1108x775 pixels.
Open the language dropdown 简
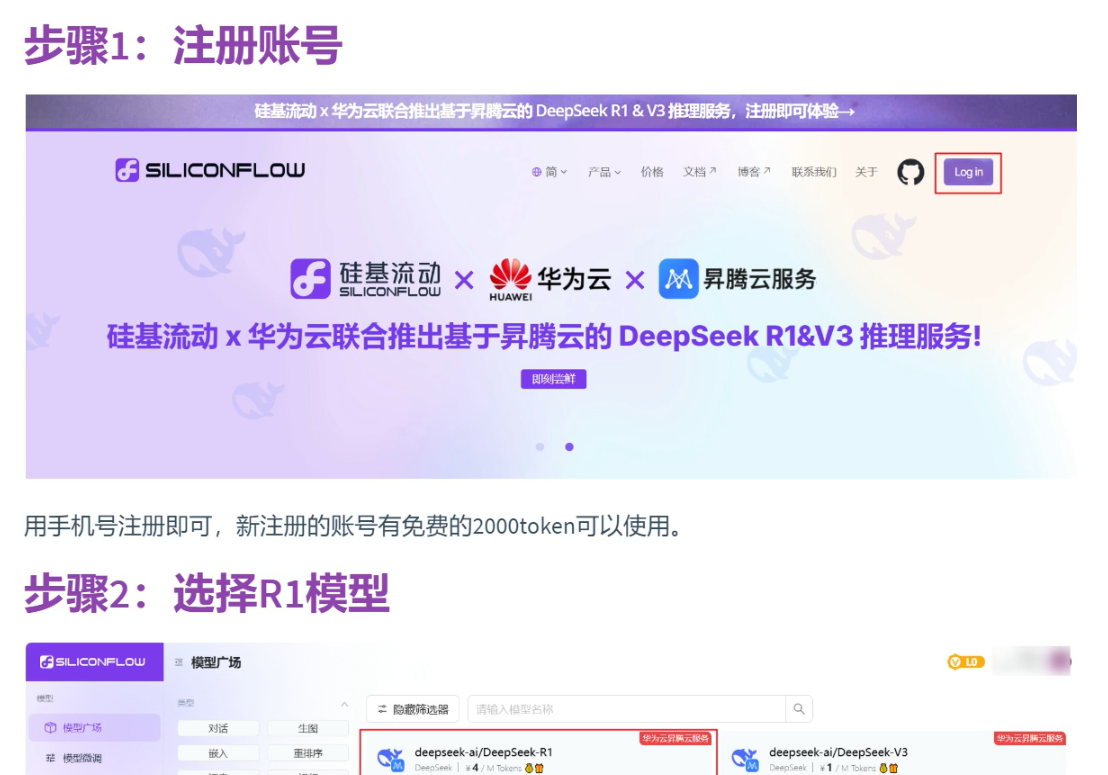click(x=549, y=172)
